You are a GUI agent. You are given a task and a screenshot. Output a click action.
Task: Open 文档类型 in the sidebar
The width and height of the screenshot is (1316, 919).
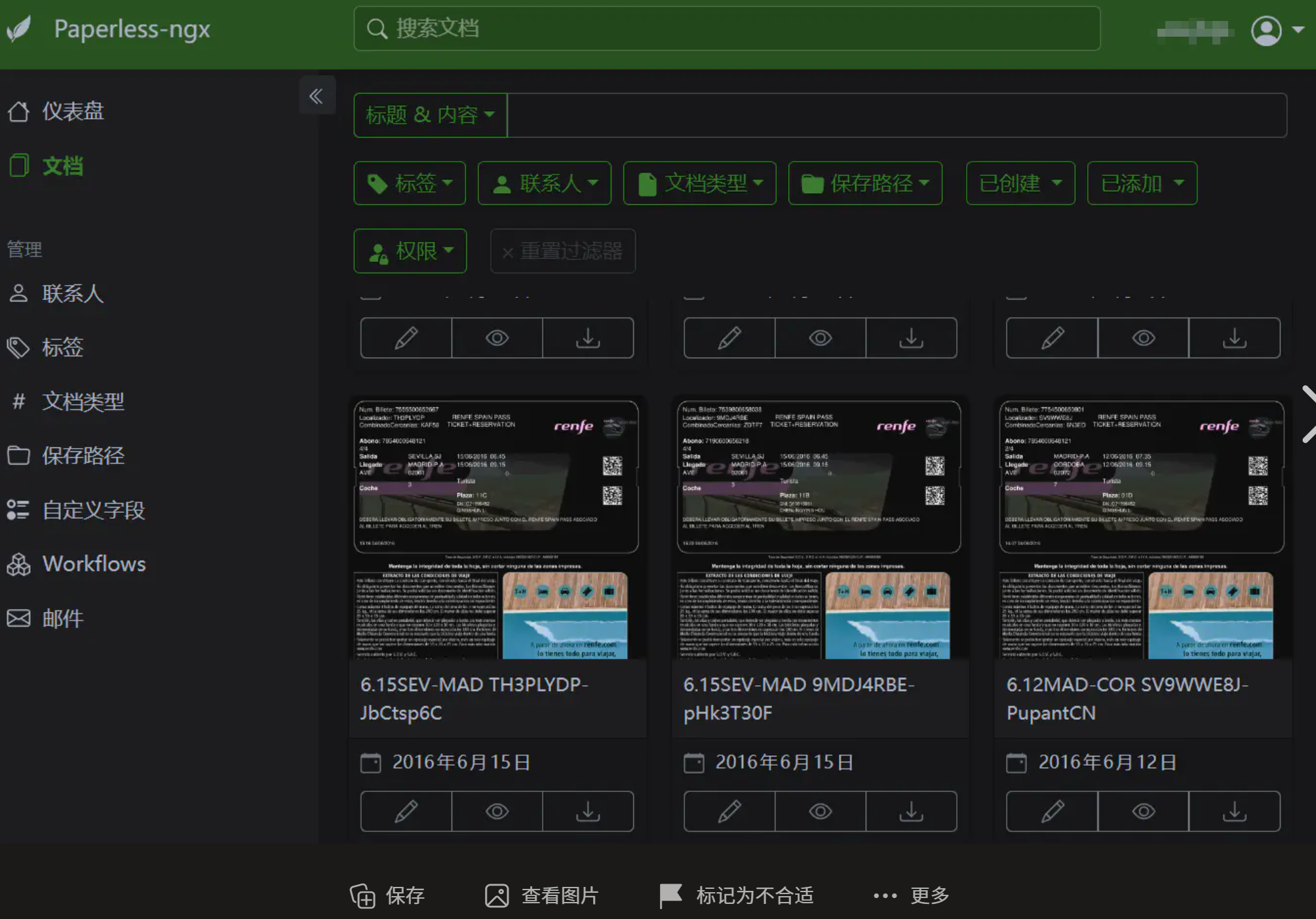click(83, 402)
